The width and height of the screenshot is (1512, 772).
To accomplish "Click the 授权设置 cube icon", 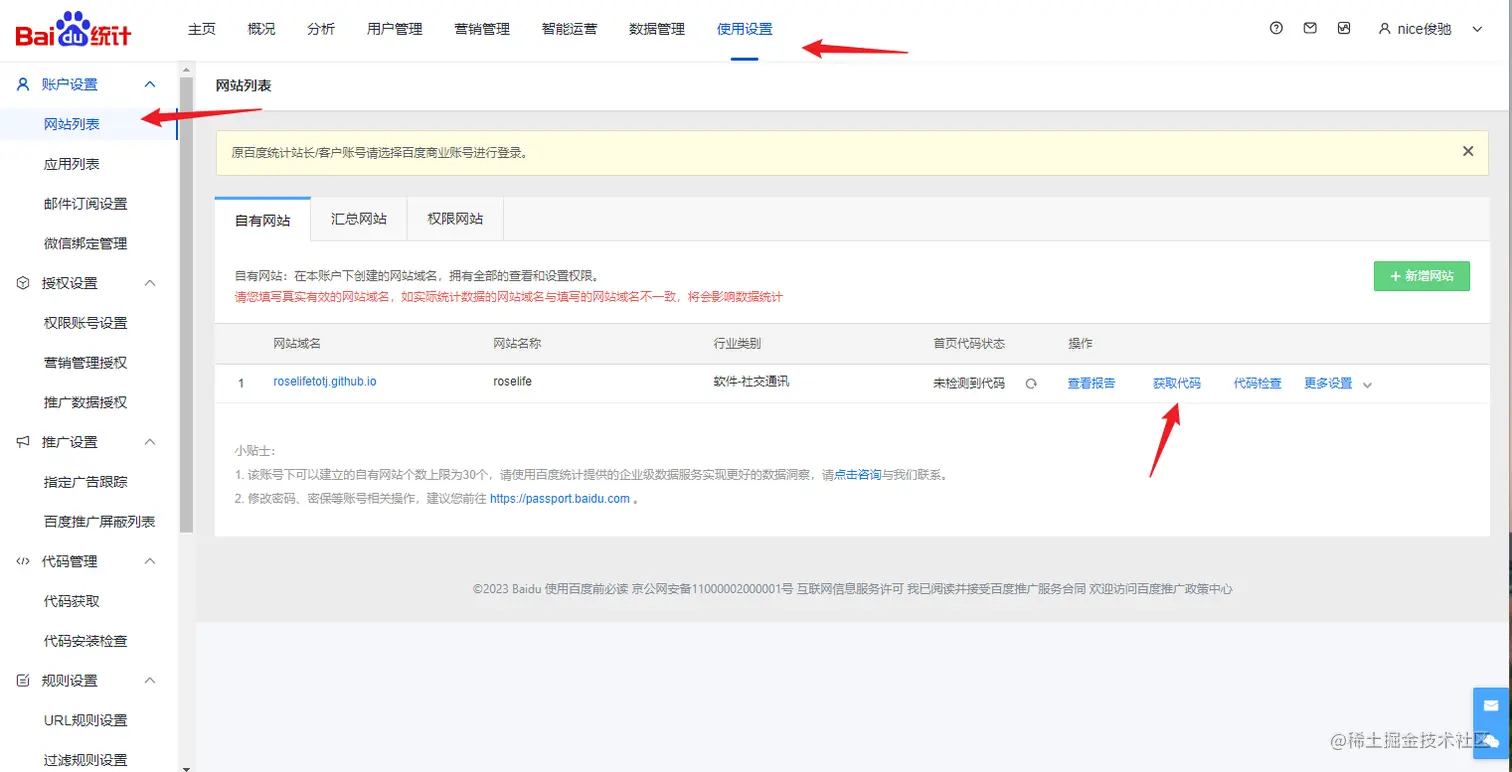I will [x=23, y=283].
